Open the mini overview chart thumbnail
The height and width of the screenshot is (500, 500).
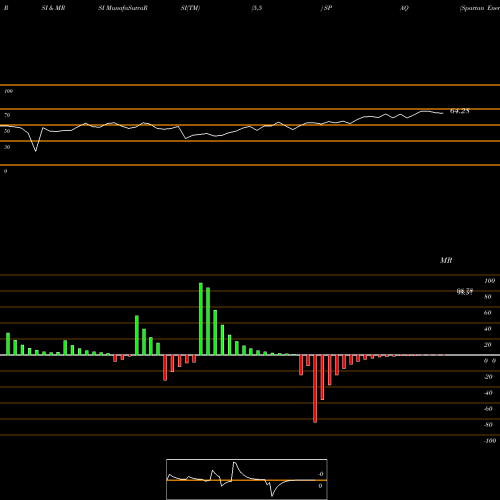pos(247,479)
